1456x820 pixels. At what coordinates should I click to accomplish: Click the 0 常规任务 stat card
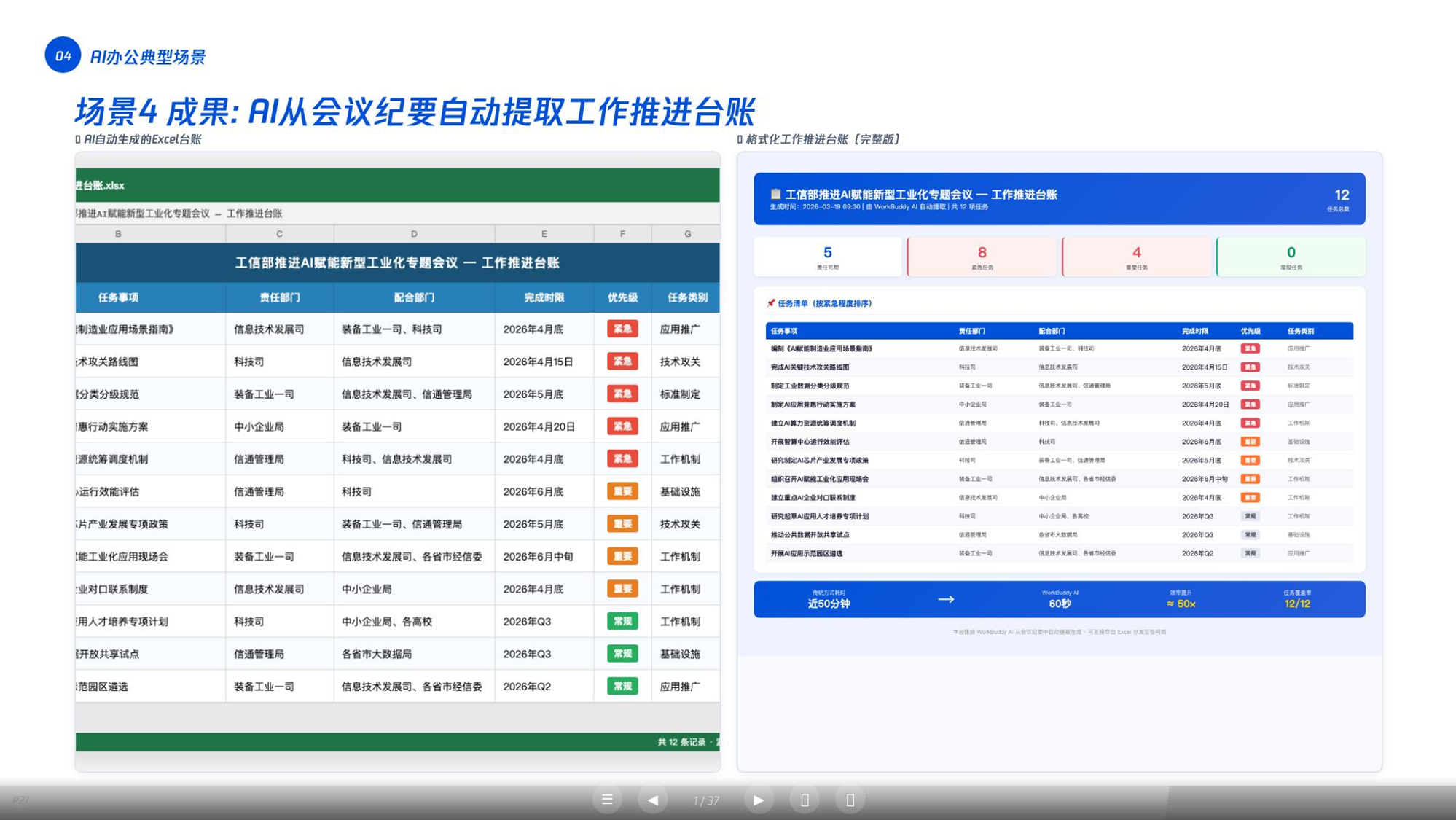(1291, 257)
